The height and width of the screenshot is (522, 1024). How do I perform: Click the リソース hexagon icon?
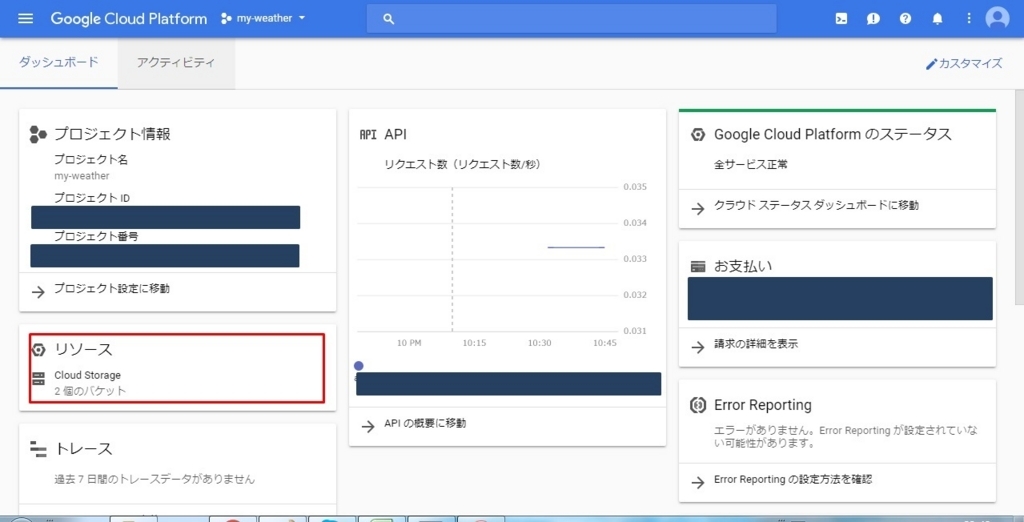pyautogui.click(x=39, y=350)
